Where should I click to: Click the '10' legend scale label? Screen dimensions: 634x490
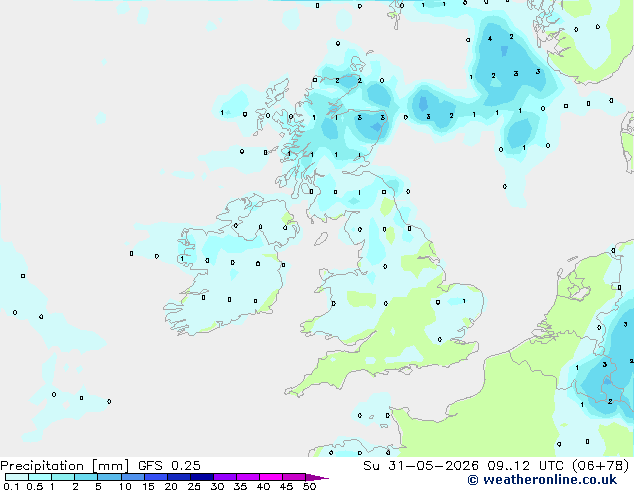[125, 486]
